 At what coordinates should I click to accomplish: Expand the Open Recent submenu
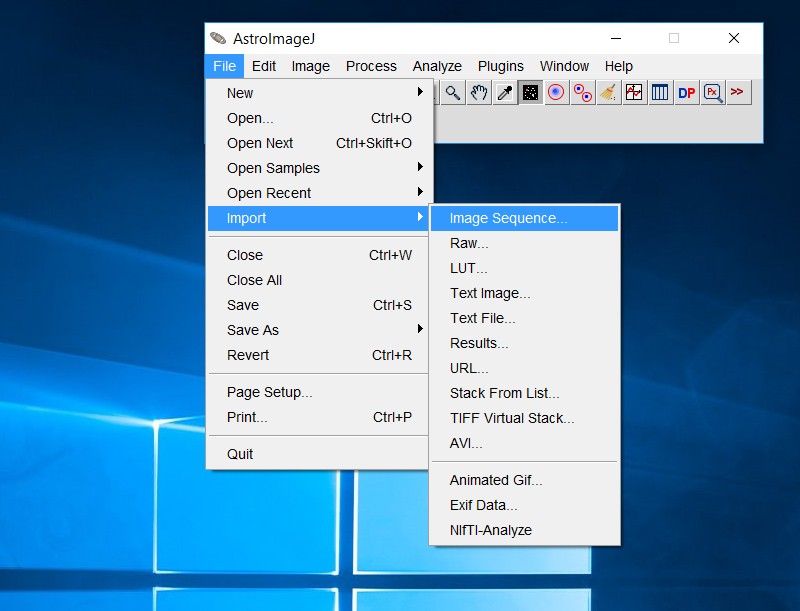tap(319, 193)
